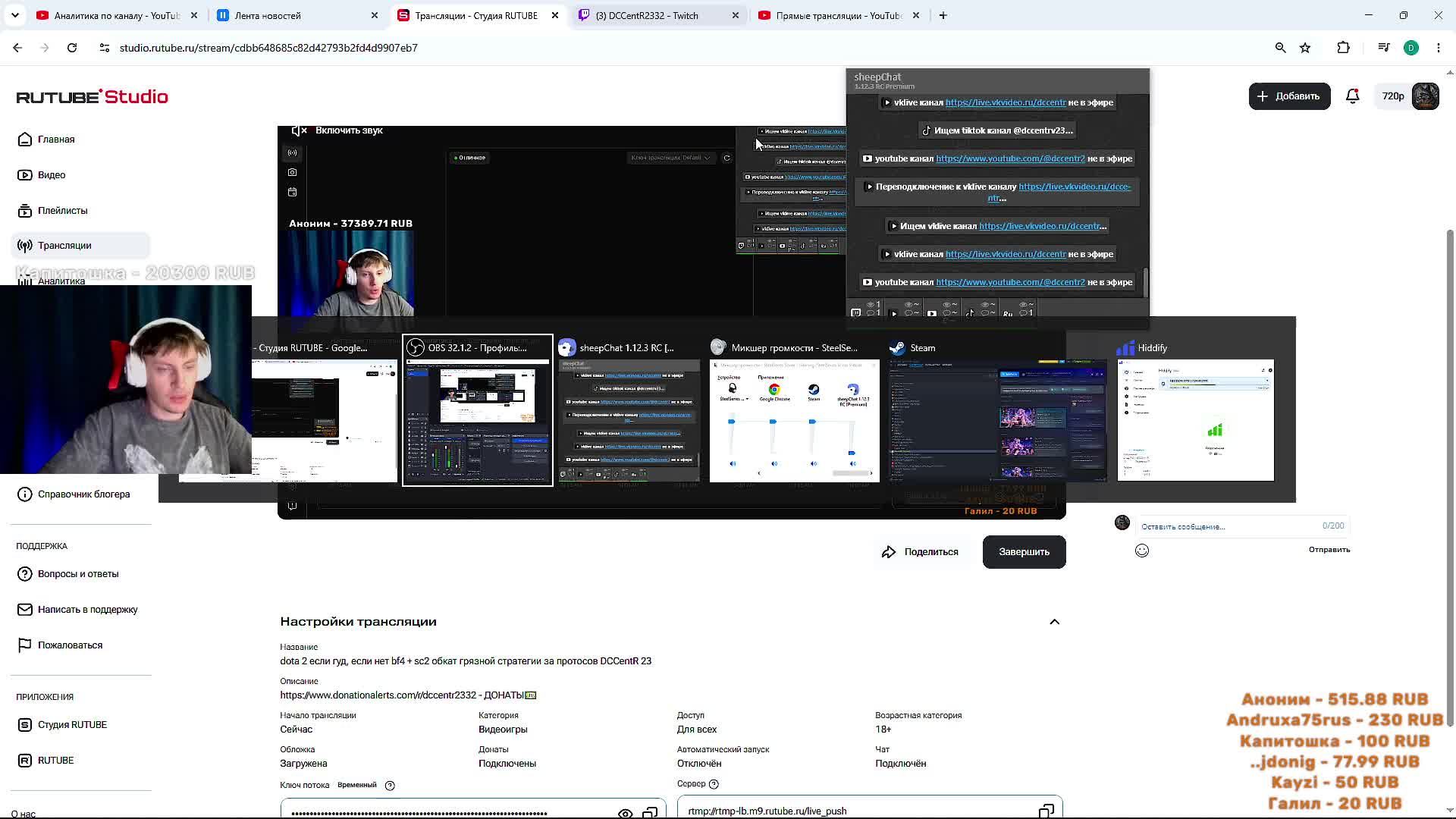The height and width of the screenshot is (819, 1456).
Task: Unmute the stream preview with the speaker icon
Action: pos(300,130)
